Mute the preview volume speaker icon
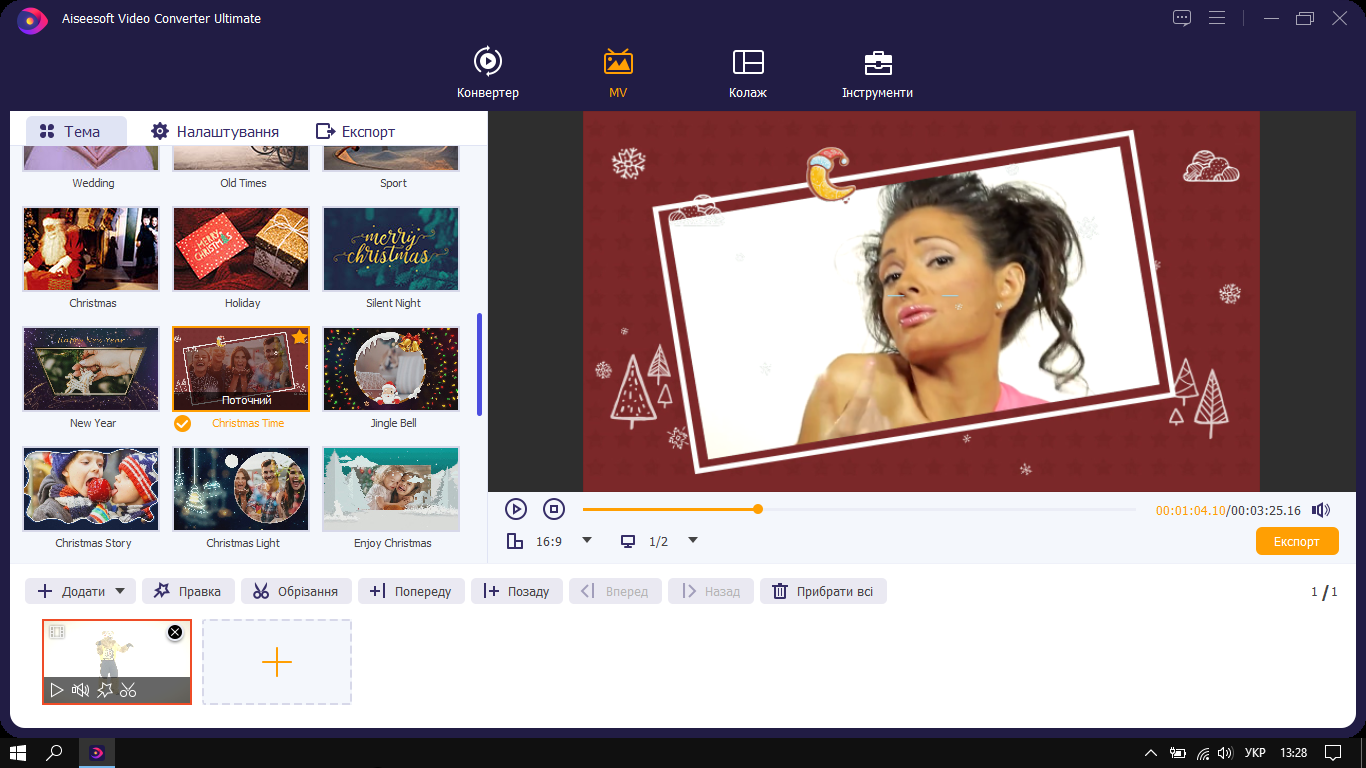1366x768 pixels. [x=1321, y=510]
